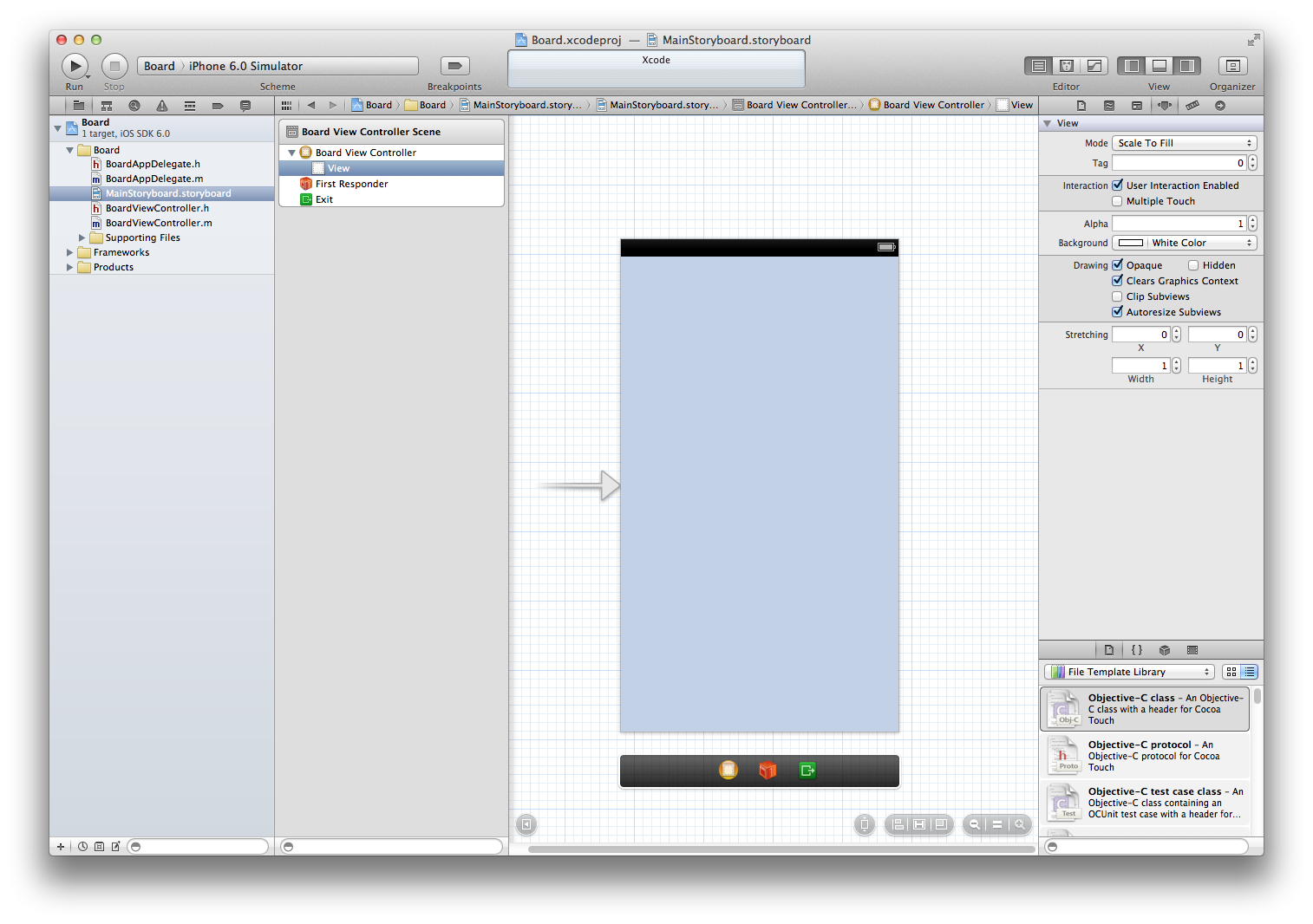
Task: Open the Mode dropdown set to Scale To Fill
Action: [1185, 143]
